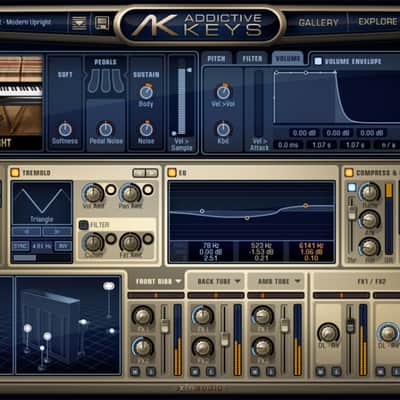This screenshot has height=400, width=400.
Task: Open the Gallery page
Action: 318,23
